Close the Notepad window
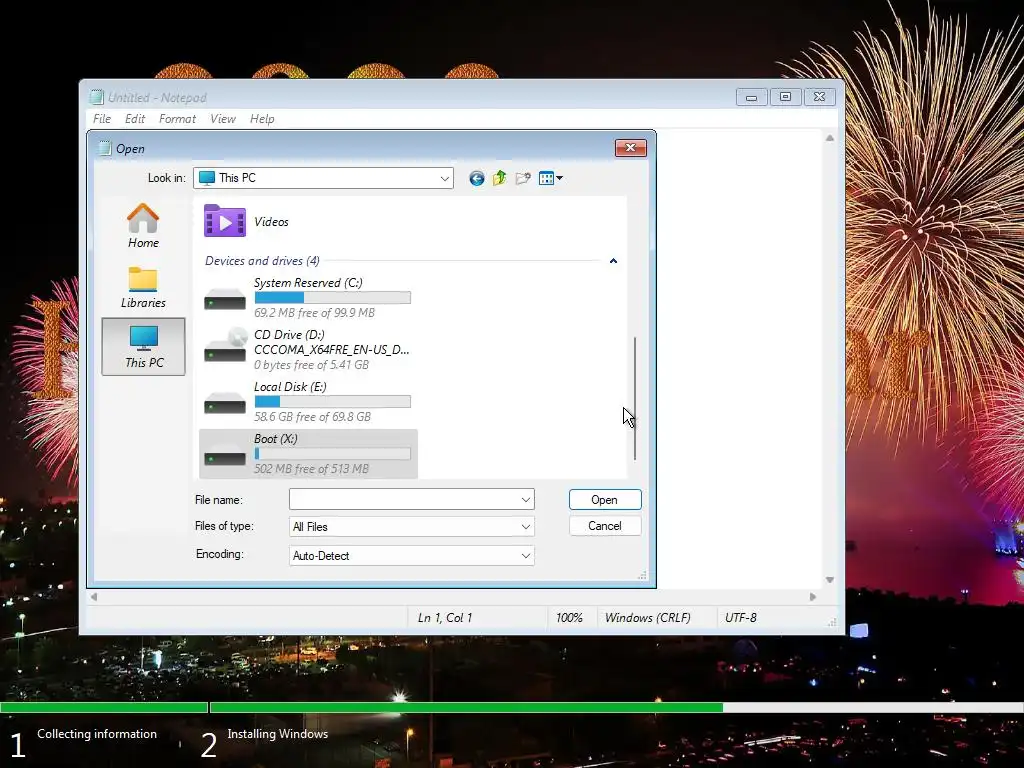Viewport: 1024px width, 768px height. (820, 97)
